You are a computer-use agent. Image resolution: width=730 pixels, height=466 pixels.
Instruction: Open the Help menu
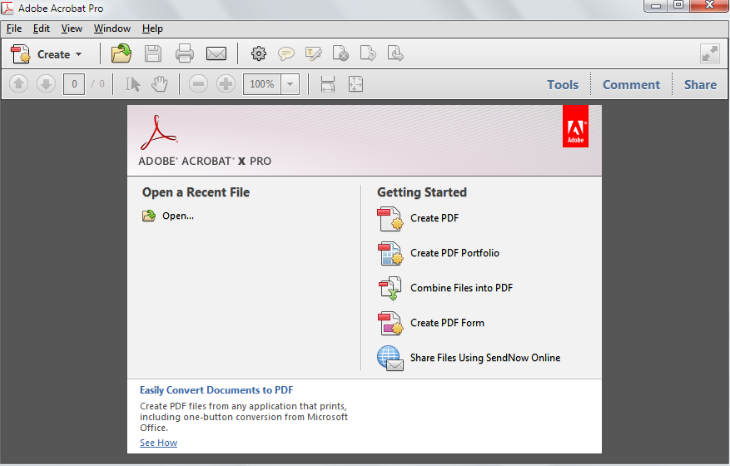pos(152,29)
